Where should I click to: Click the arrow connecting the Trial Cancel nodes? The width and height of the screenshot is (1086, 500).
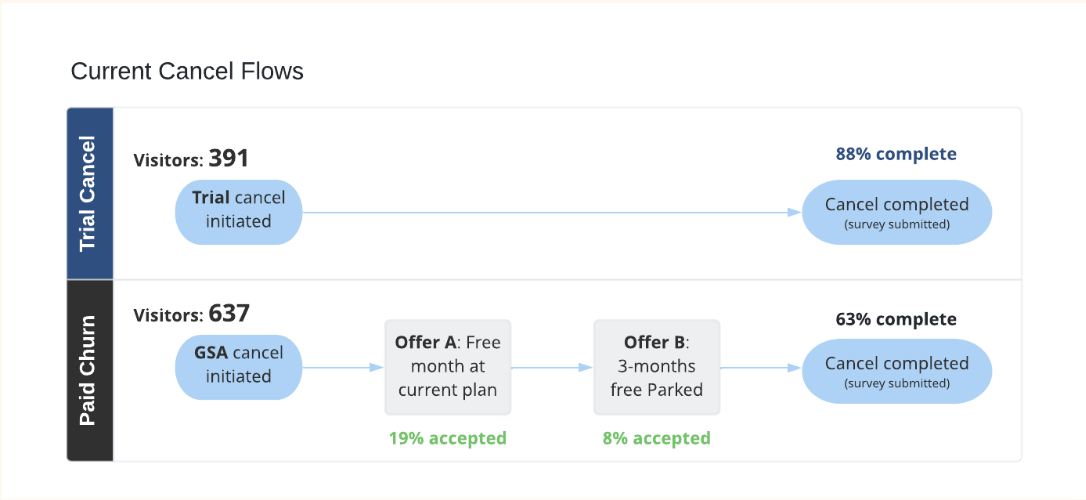click(550, 212)
